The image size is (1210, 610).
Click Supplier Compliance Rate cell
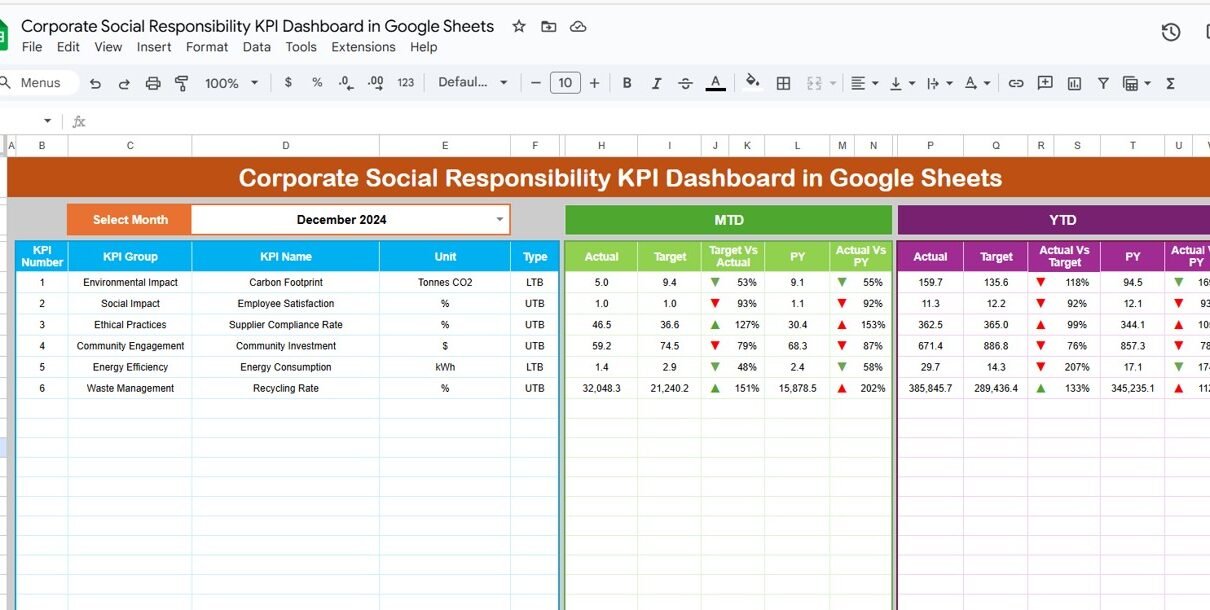(285, 324)
